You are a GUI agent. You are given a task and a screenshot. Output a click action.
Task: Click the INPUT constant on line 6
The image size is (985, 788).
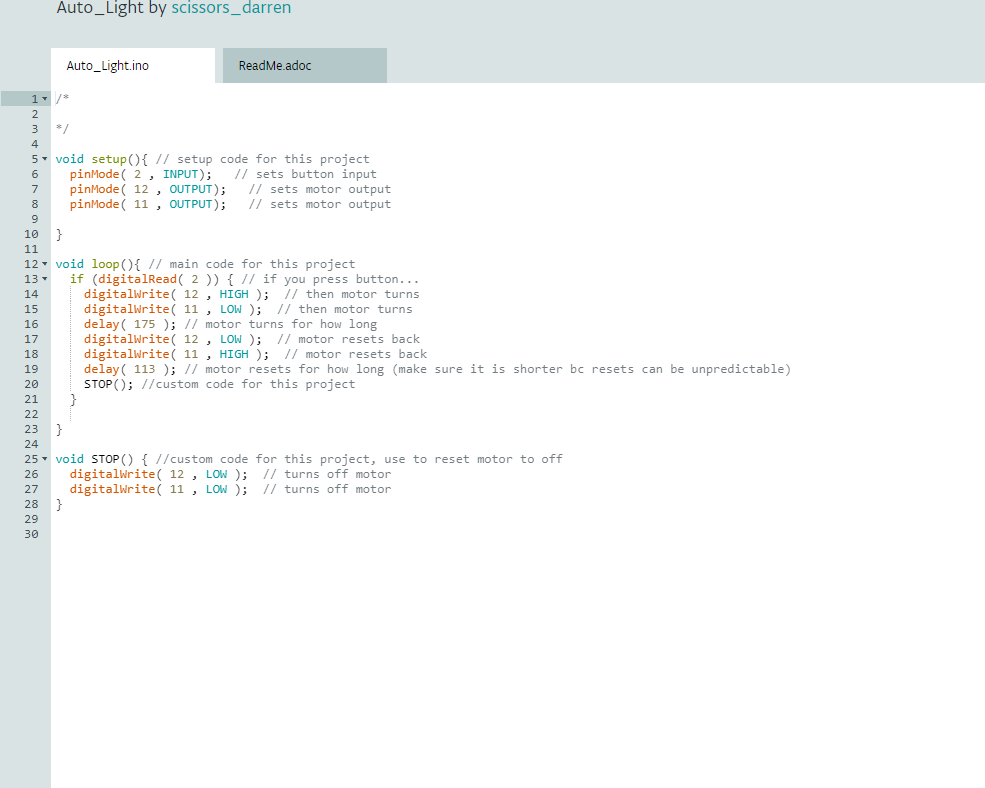point(178,173)
